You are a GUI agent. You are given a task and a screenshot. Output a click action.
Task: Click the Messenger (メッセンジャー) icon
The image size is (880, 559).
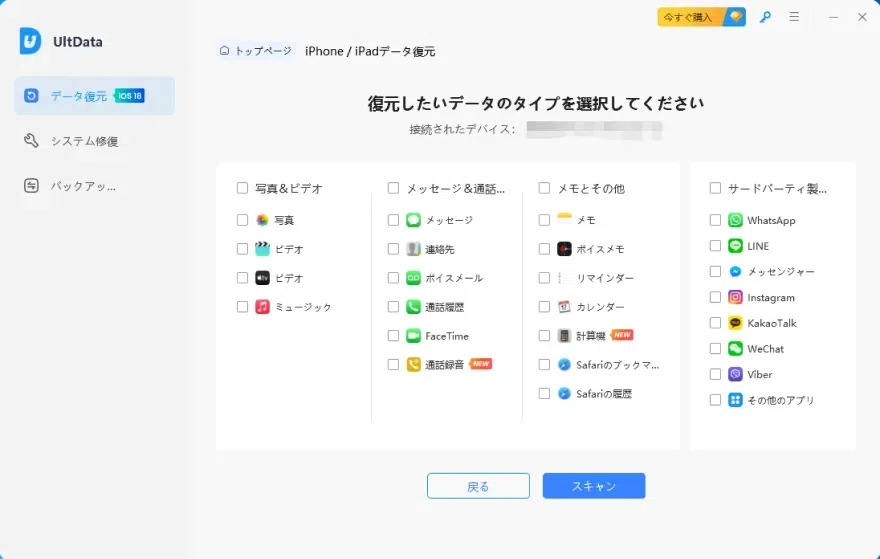(735, 272)
